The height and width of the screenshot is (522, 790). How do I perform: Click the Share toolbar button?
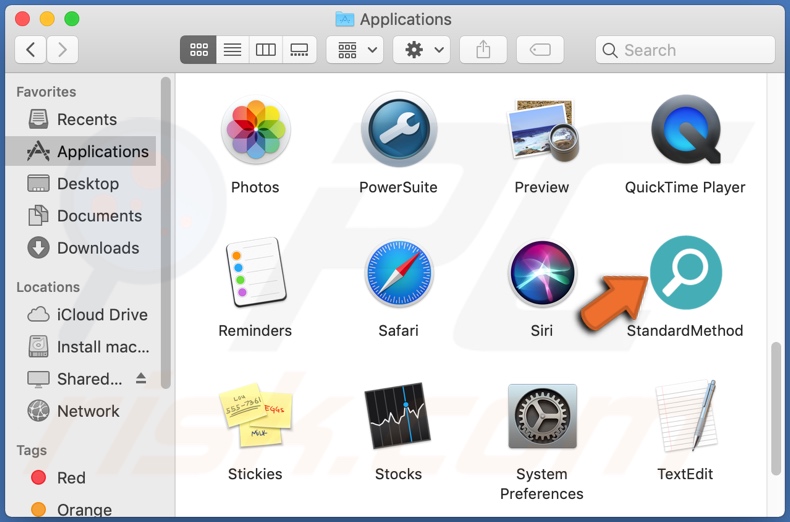(483, 50)
